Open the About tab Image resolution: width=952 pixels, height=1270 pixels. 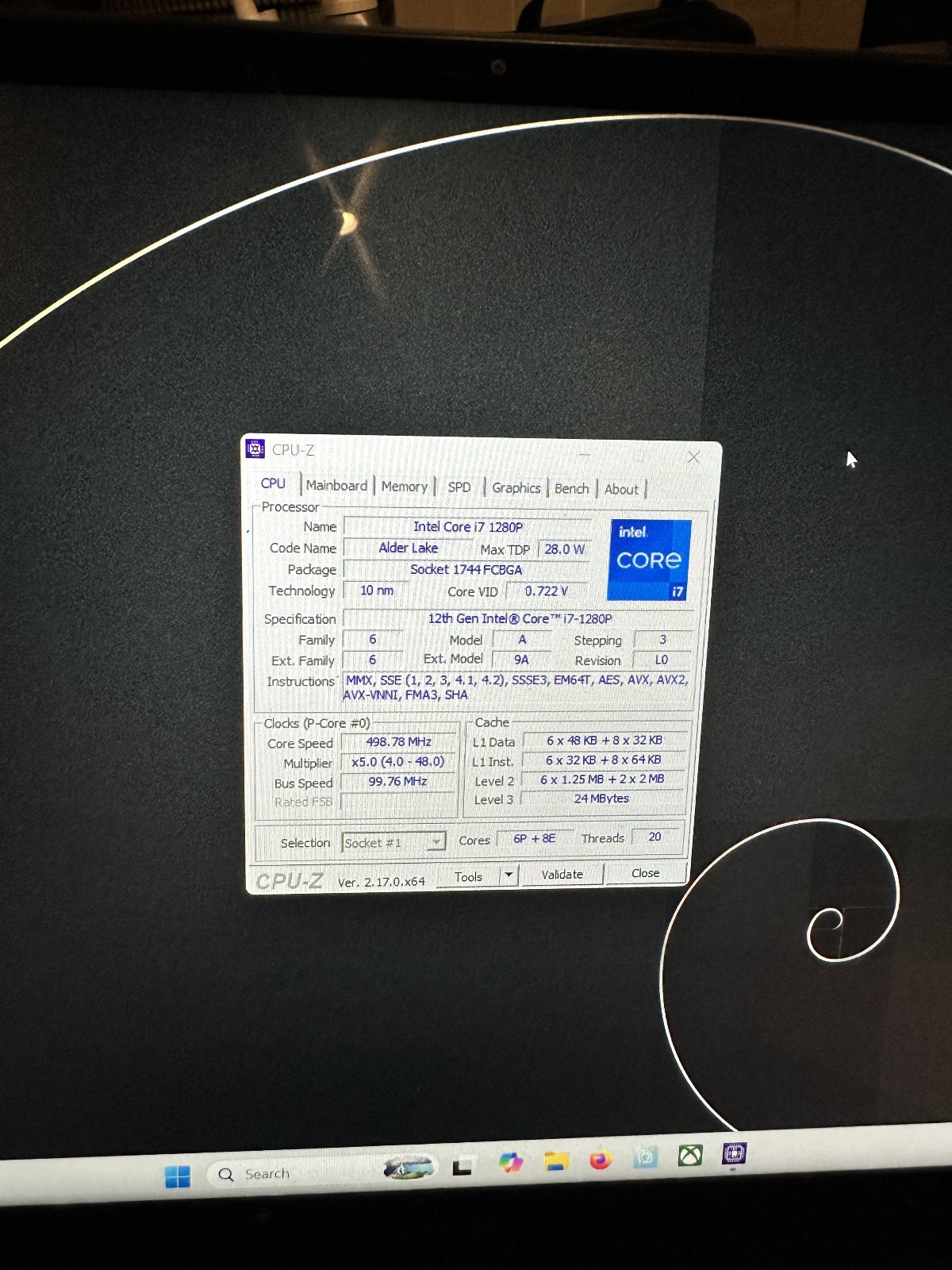621,490
